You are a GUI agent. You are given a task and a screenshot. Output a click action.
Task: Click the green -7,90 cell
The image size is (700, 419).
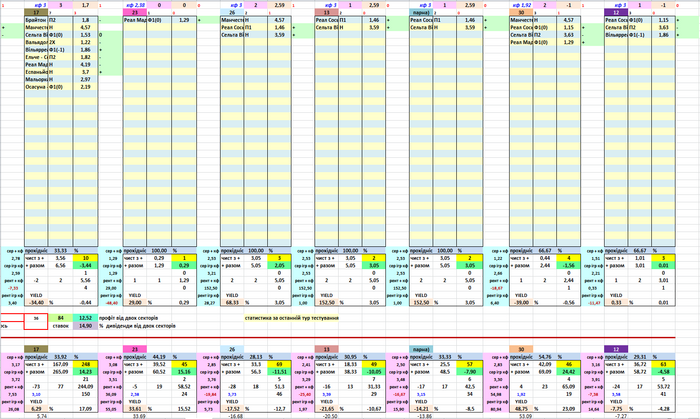point(470,372)
